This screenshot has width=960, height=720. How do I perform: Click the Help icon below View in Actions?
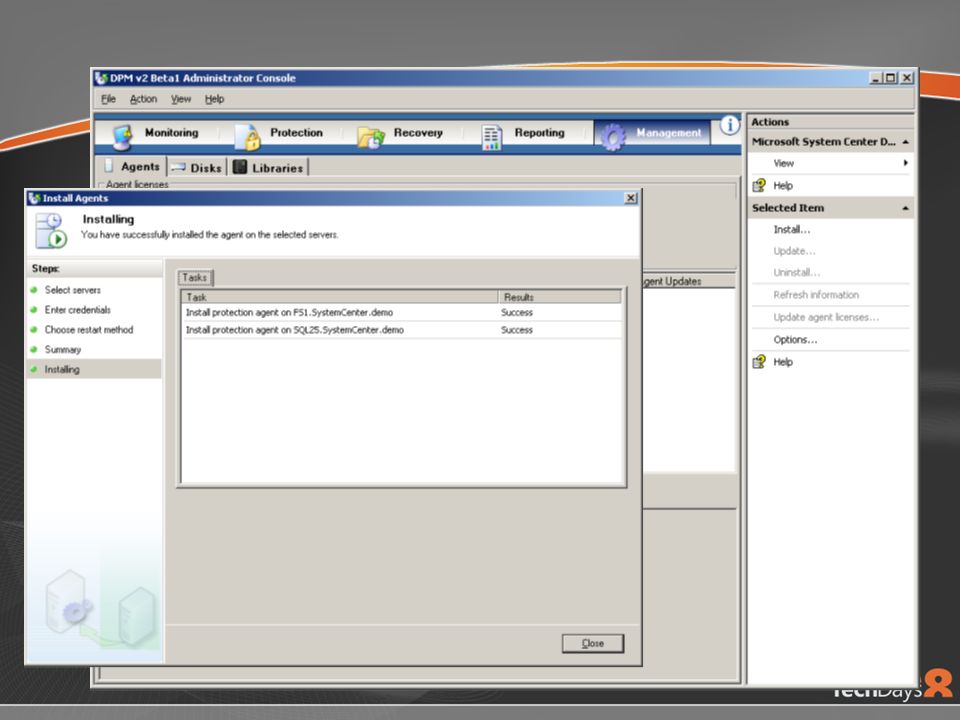point(759,186)
